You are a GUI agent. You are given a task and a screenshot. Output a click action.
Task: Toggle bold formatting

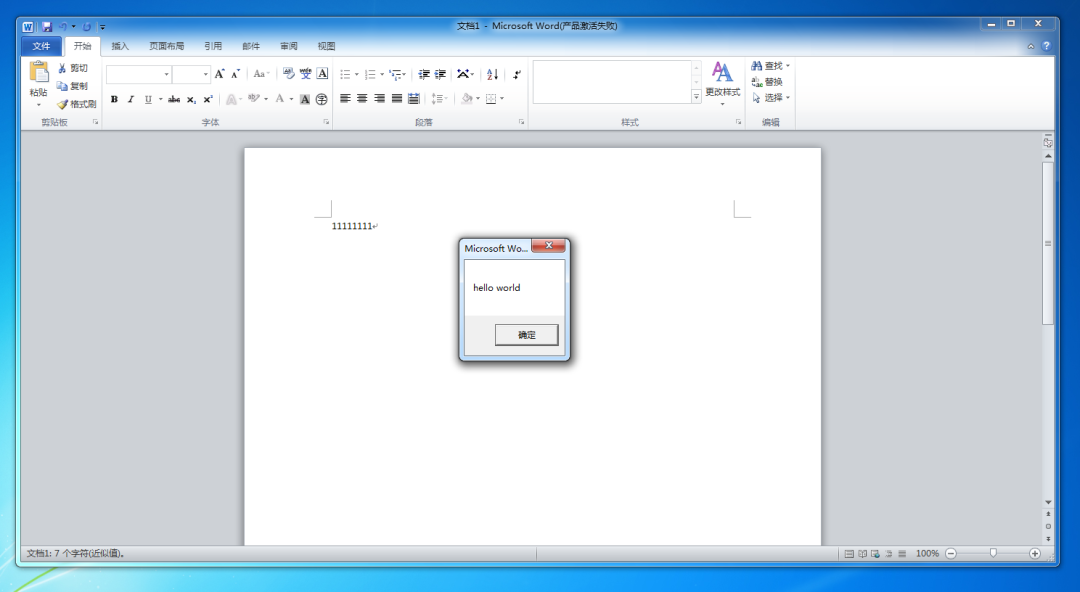pos(114,99)
